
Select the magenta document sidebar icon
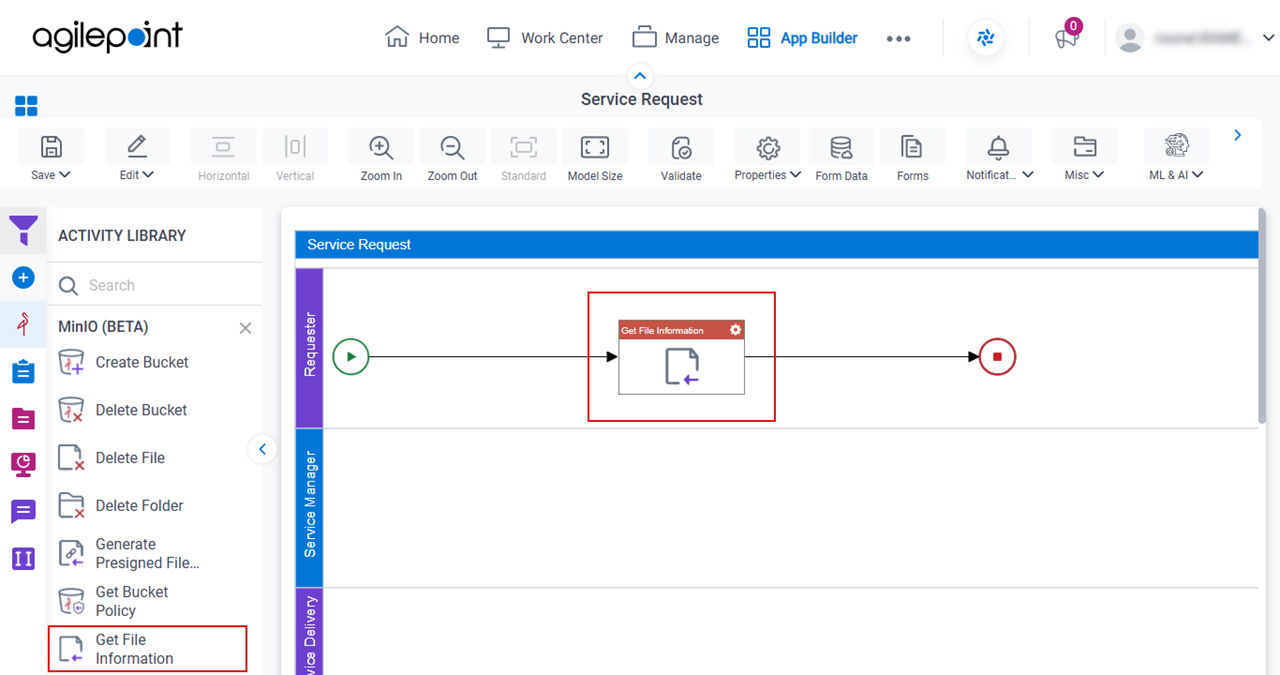[x=23, y=418]
